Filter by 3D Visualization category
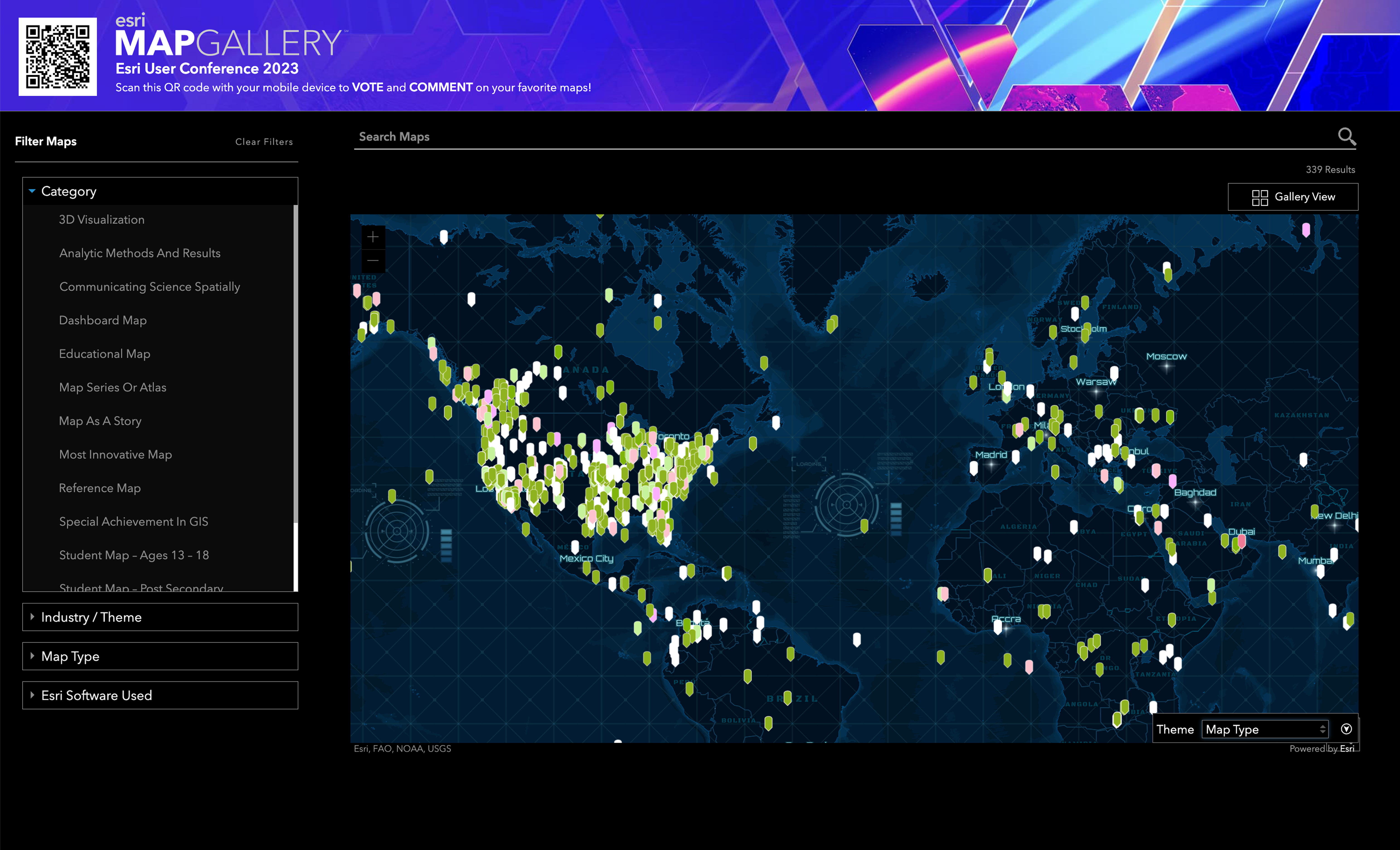This screenshot has width=1400, height=850. [x=102, y=219]
